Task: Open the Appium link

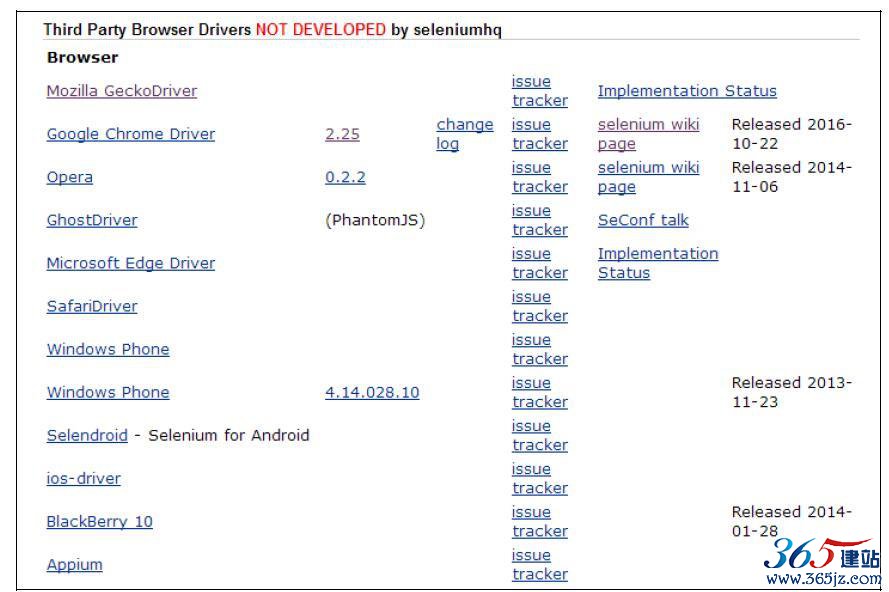Action: coord(75,565)
